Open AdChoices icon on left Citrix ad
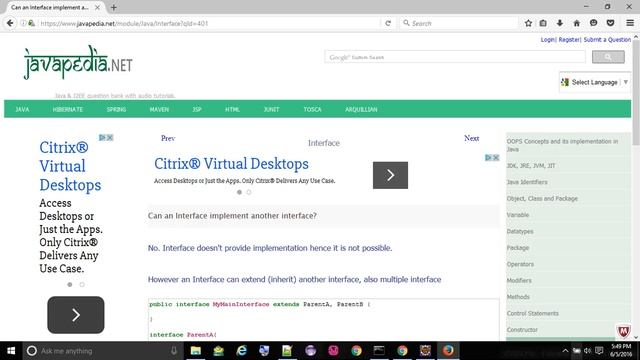The width and height of the screenshot is (640, 360). tap(102, 138)
